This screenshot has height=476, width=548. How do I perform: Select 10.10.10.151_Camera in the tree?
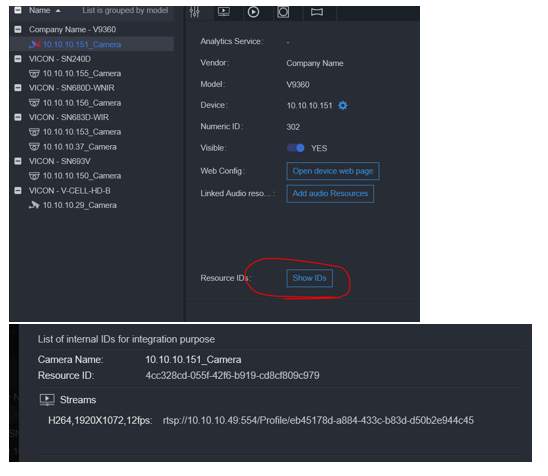coord(82,44)
